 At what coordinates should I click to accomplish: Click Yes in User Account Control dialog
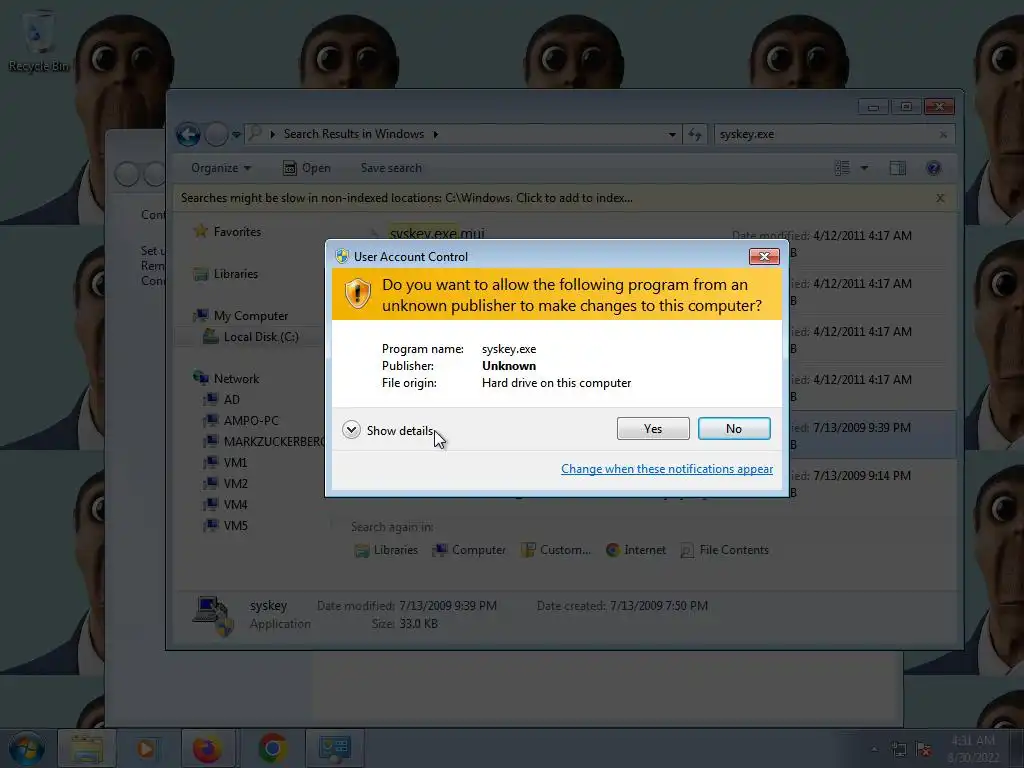point(652,428)
